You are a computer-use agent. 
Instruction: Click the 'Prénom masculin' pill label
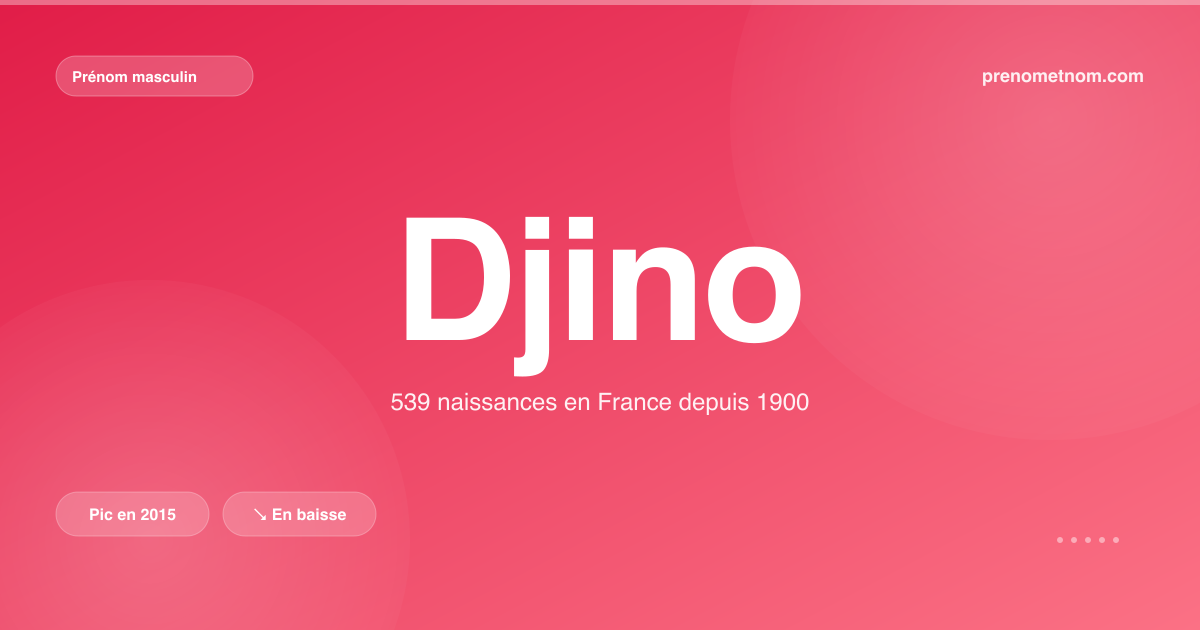point(154,76)
